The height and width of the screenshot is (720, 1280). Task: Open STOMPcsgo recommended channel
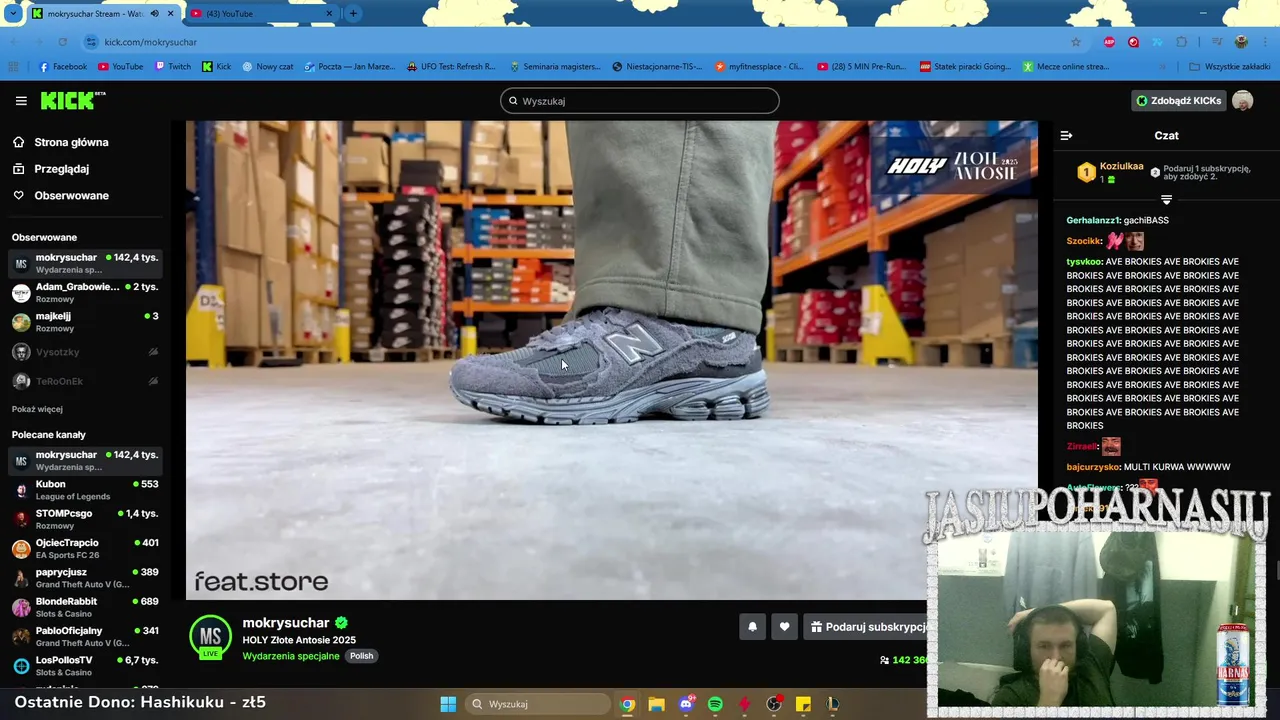(84, 519)
